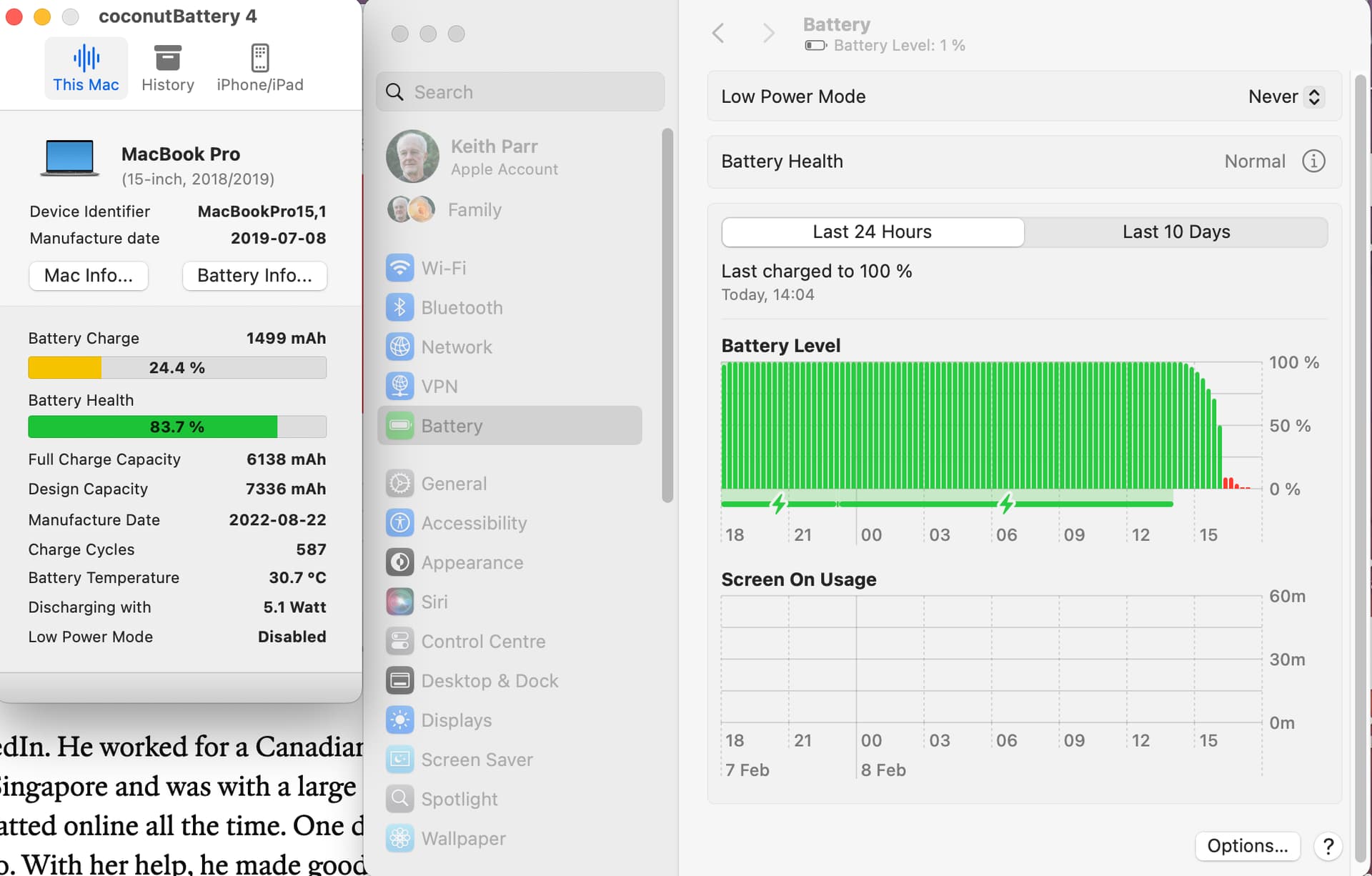This screenshot has height=876, width=1372.
Task: Click the Battery Charge 24.4 % bar
Action: tap(177, 367)
